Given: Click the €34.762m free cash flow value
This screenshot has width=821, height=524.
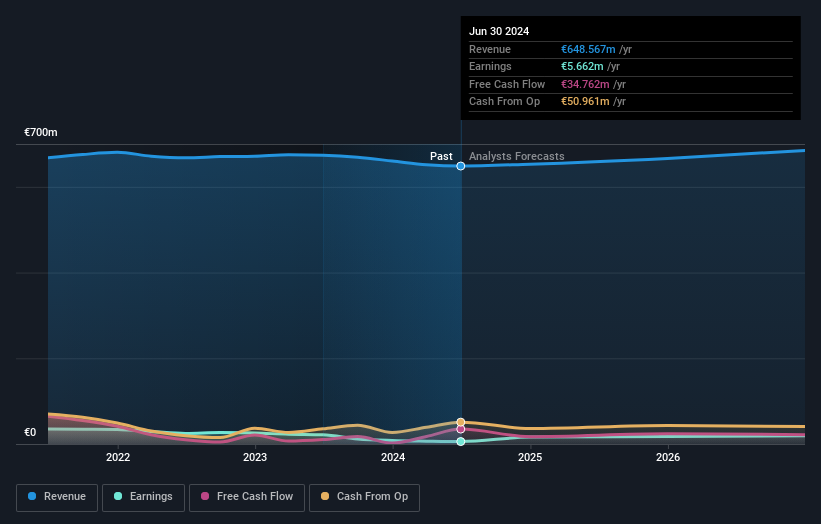Looking at the screenshot, I should 585,84.
